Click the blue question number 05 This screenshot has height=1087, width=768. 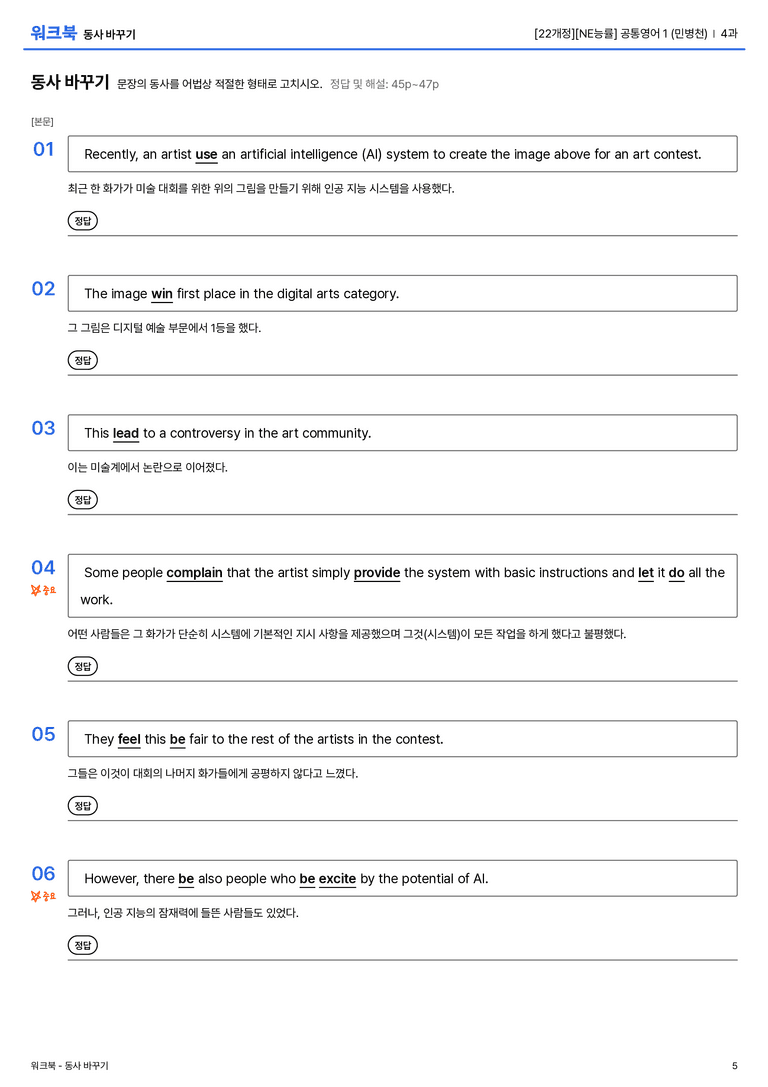coord(44,734)
